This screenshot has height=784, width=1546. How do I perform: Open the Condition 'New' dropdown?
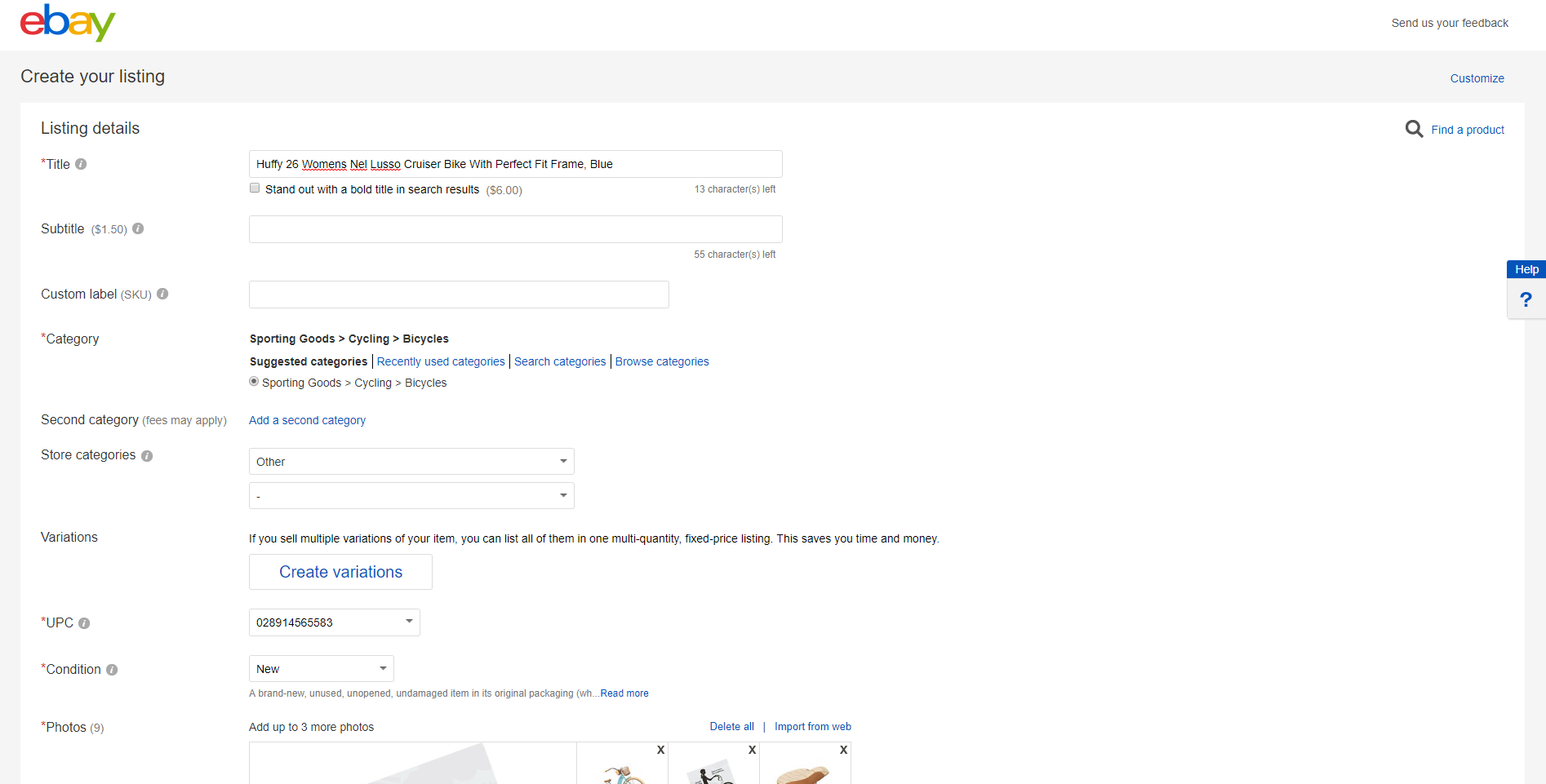(x=322, y=669)
